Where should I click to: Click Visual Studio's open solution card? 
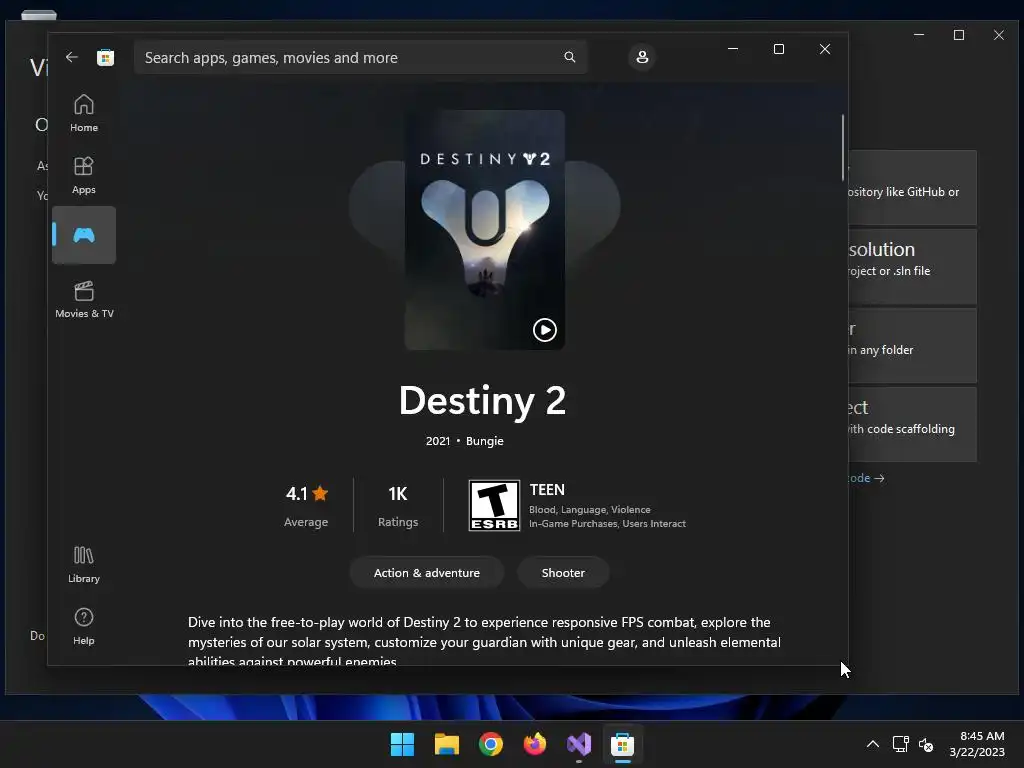tap(912, 266)
